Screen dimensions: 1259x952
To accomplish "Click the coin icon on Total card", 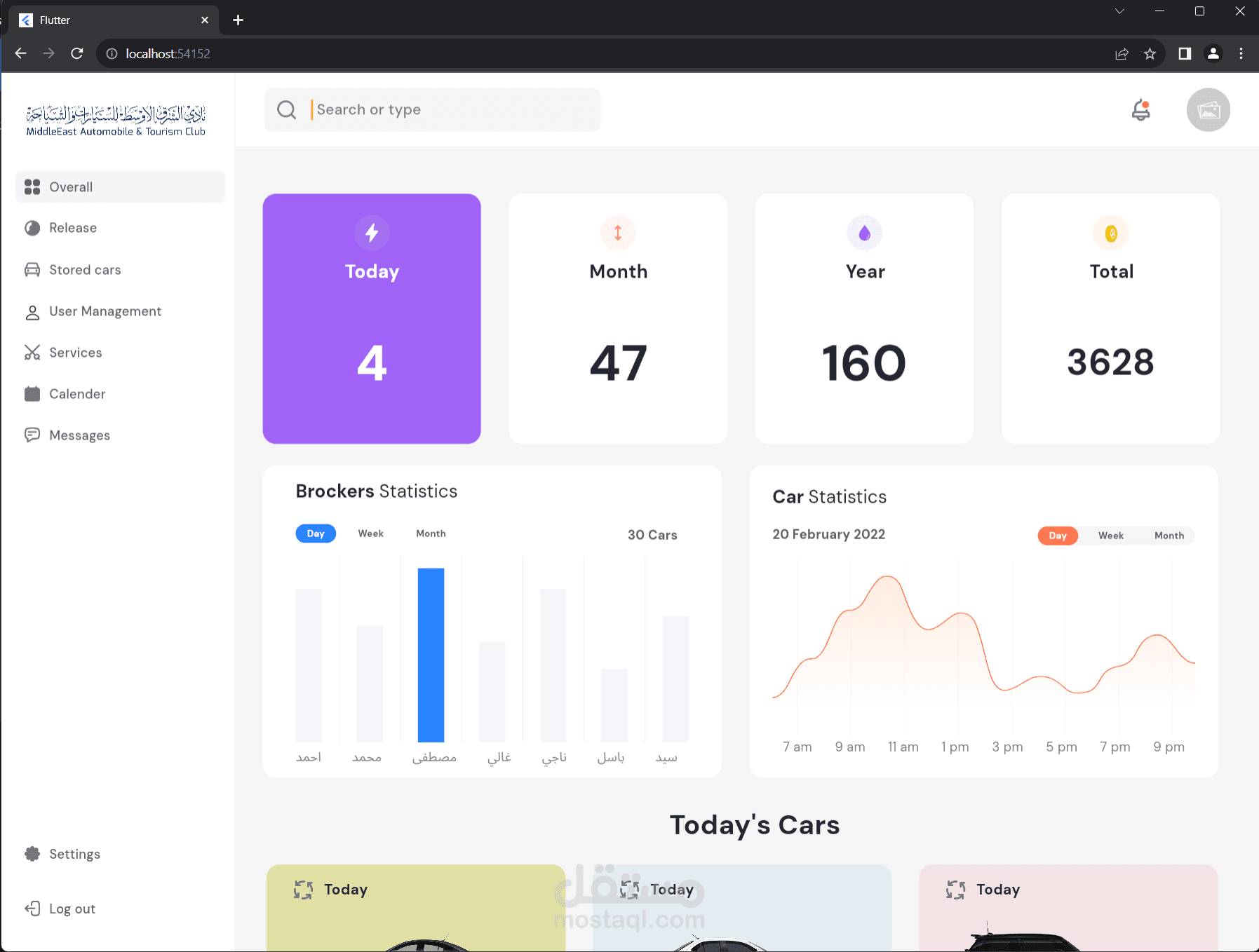I will (1111, 233).
